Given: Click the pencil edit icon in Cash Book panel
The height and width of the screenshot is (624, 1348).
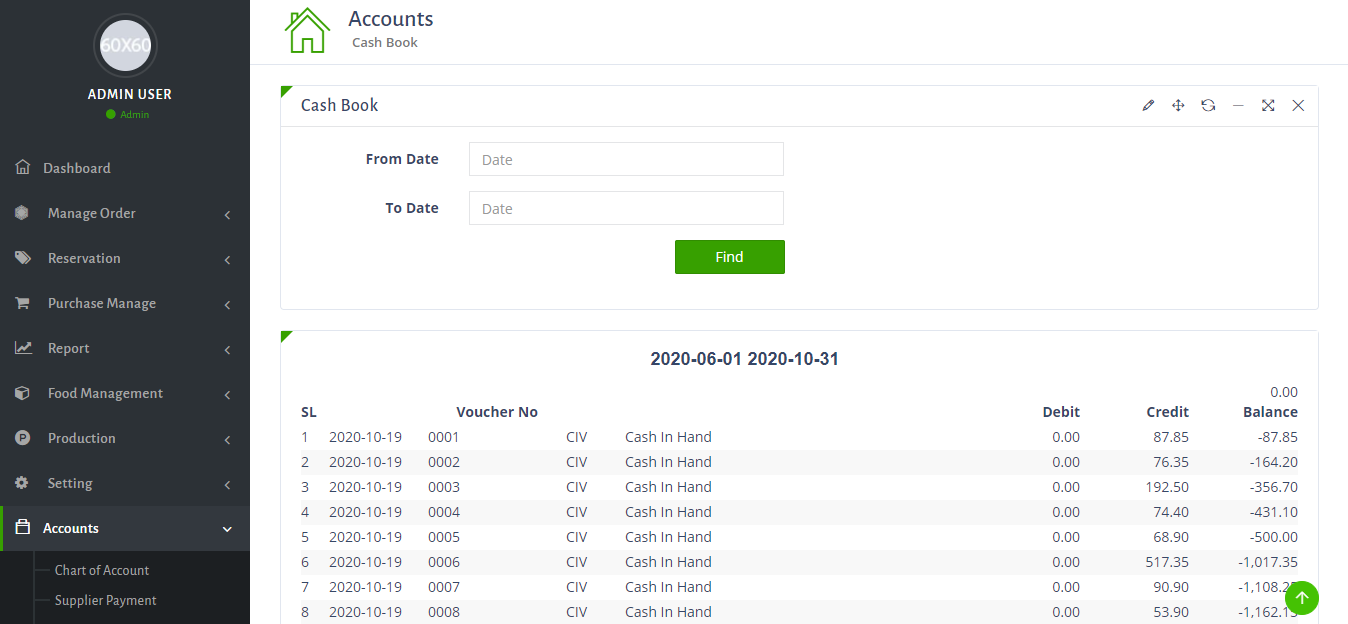Looking at the screenshot, I should click(1148, 106).
